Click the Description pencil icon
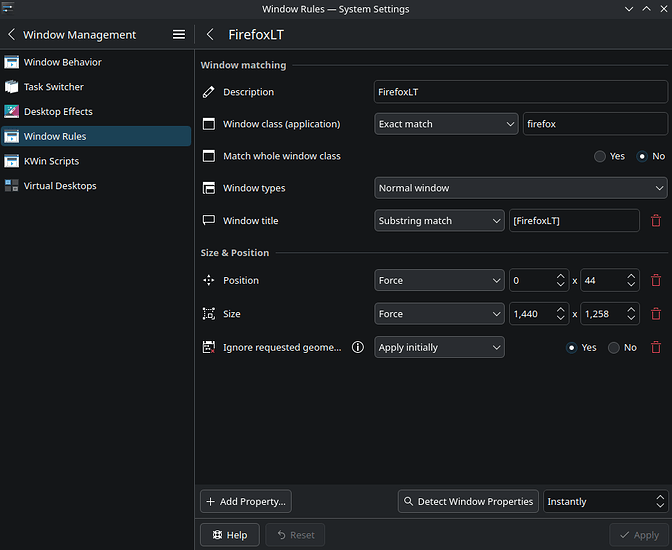The height and width of the screenshot is (550, 672). 209,92
